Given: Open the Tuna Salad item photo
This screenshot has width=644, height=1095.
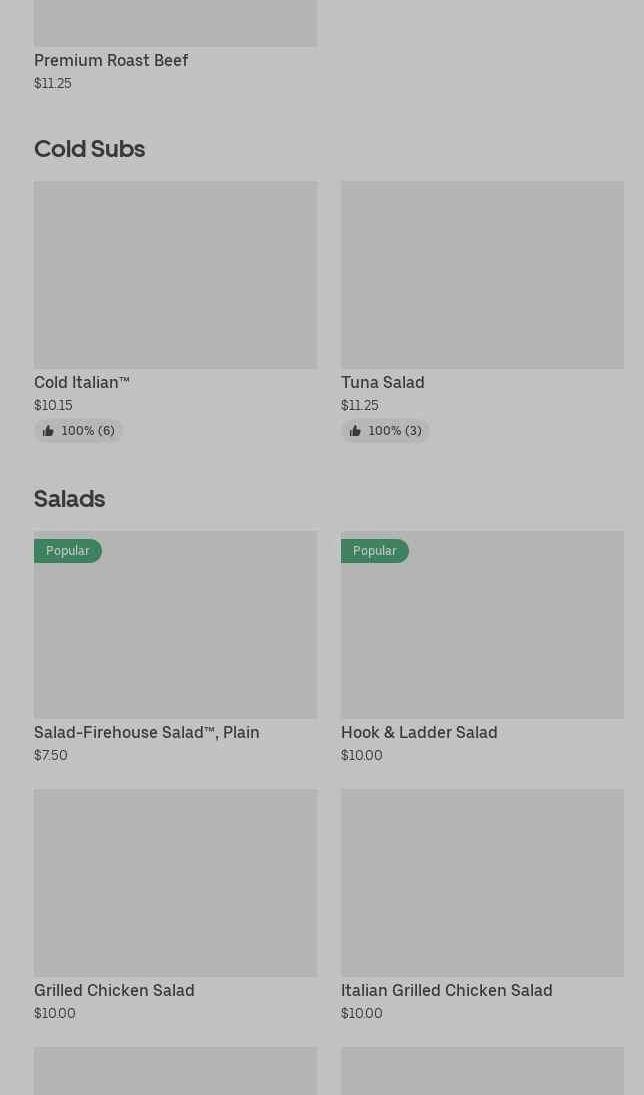Looking at the screenshot, I should (x=482, y=274).
